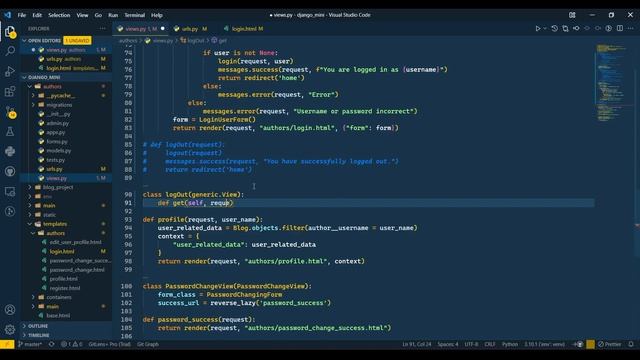The image size is (640, 360).
Task: Open the Terminal menu
Action: pos(134,15)
